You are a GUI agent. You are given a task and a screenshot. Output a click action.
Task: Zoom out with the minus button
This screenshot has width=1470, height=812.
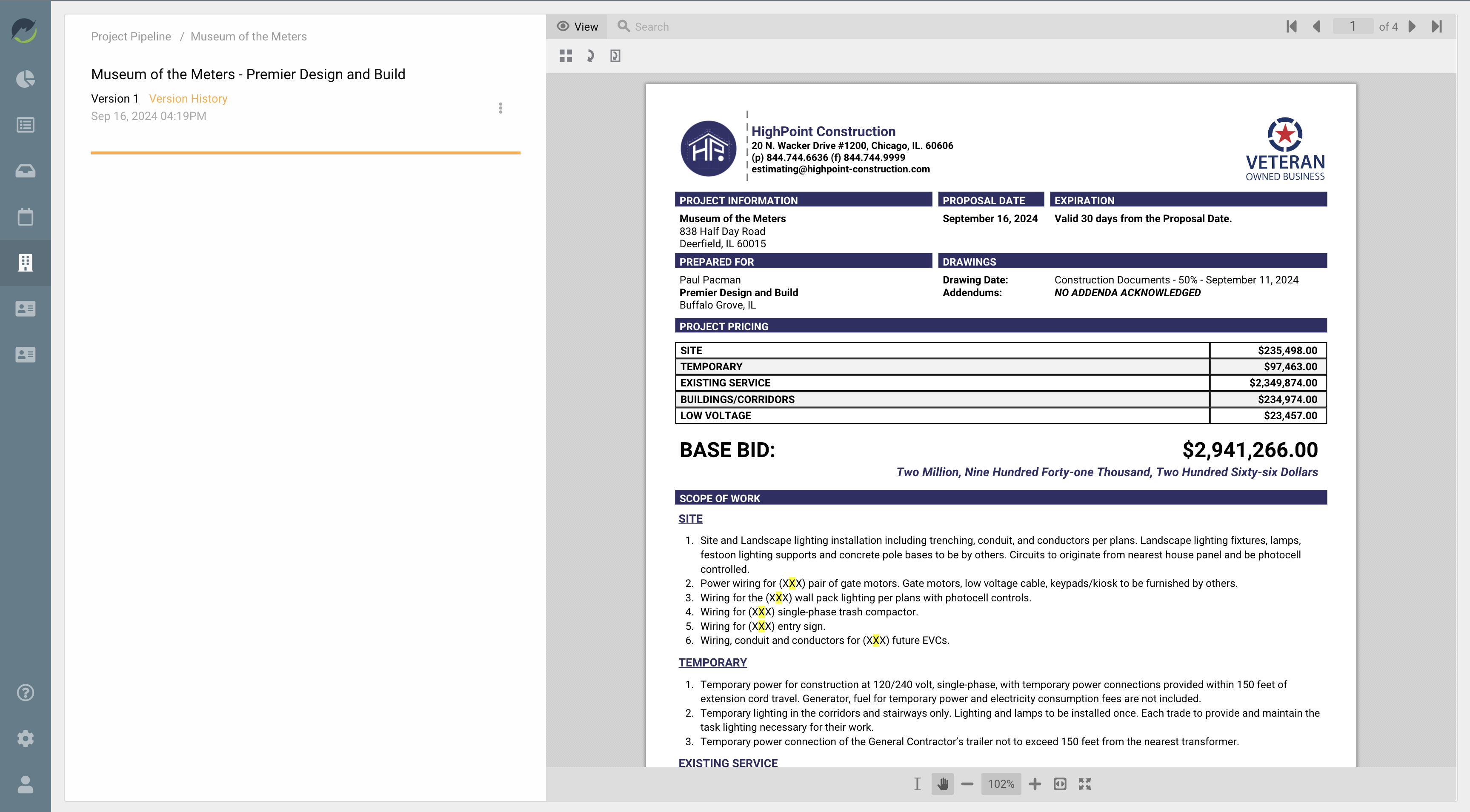pos(967,784)
